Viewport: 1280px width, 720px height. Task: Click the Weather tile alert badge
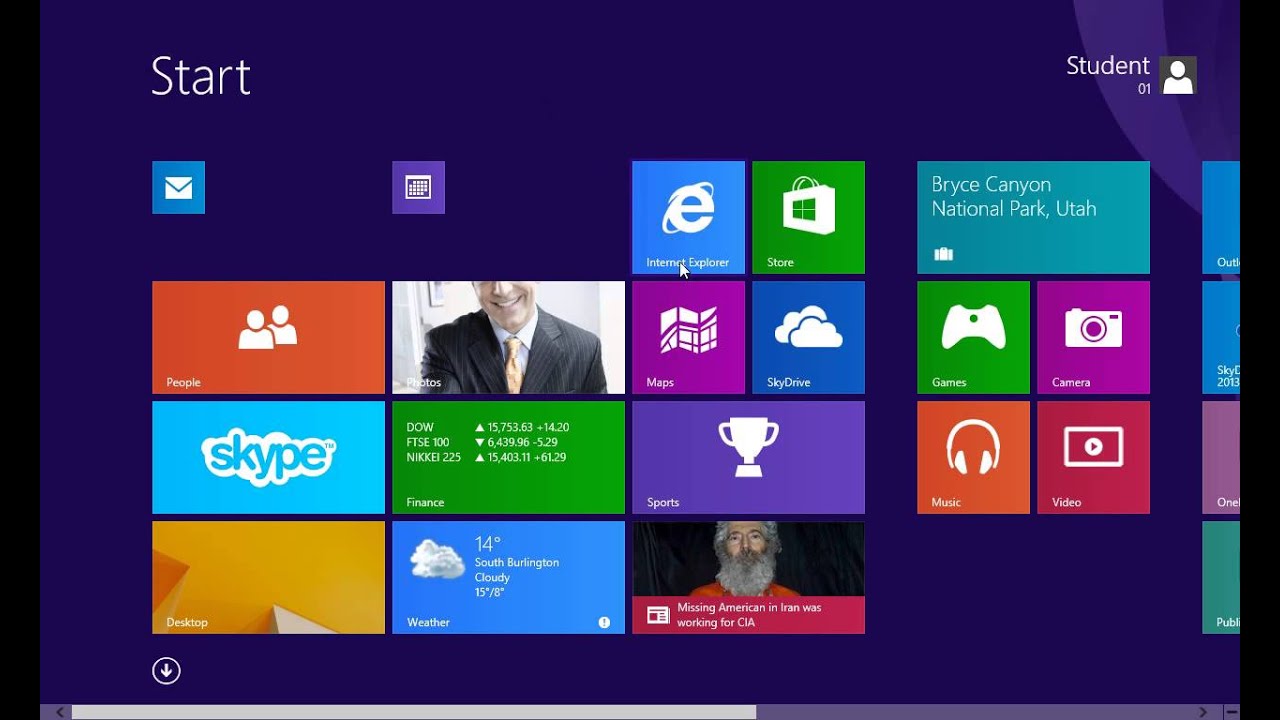(604, 622)
